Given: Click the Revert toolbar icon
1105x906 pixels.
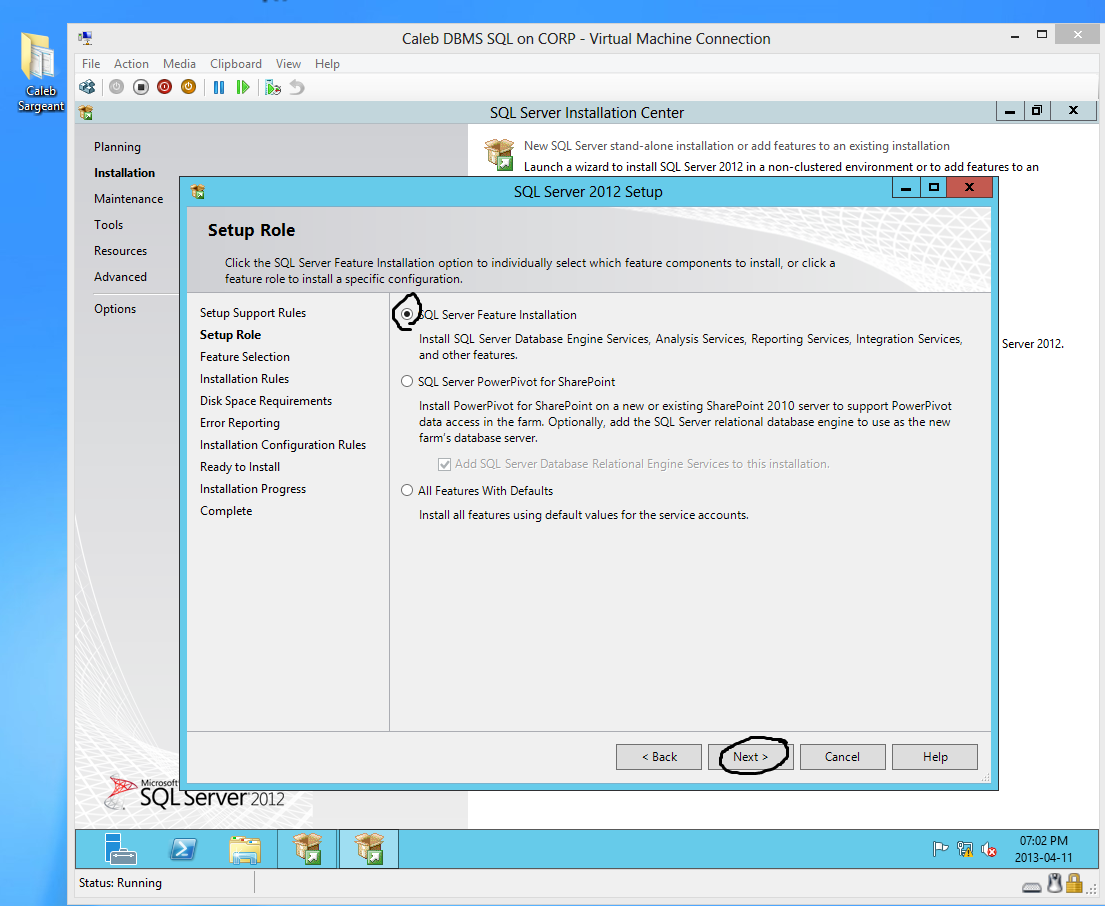Looking at the screenshot, I should 297,87.
